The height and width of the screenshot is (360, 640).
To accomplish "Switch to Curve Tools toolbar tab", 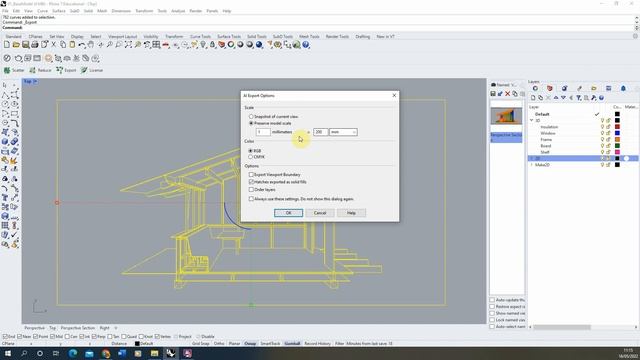I will [x=200, y=37].
